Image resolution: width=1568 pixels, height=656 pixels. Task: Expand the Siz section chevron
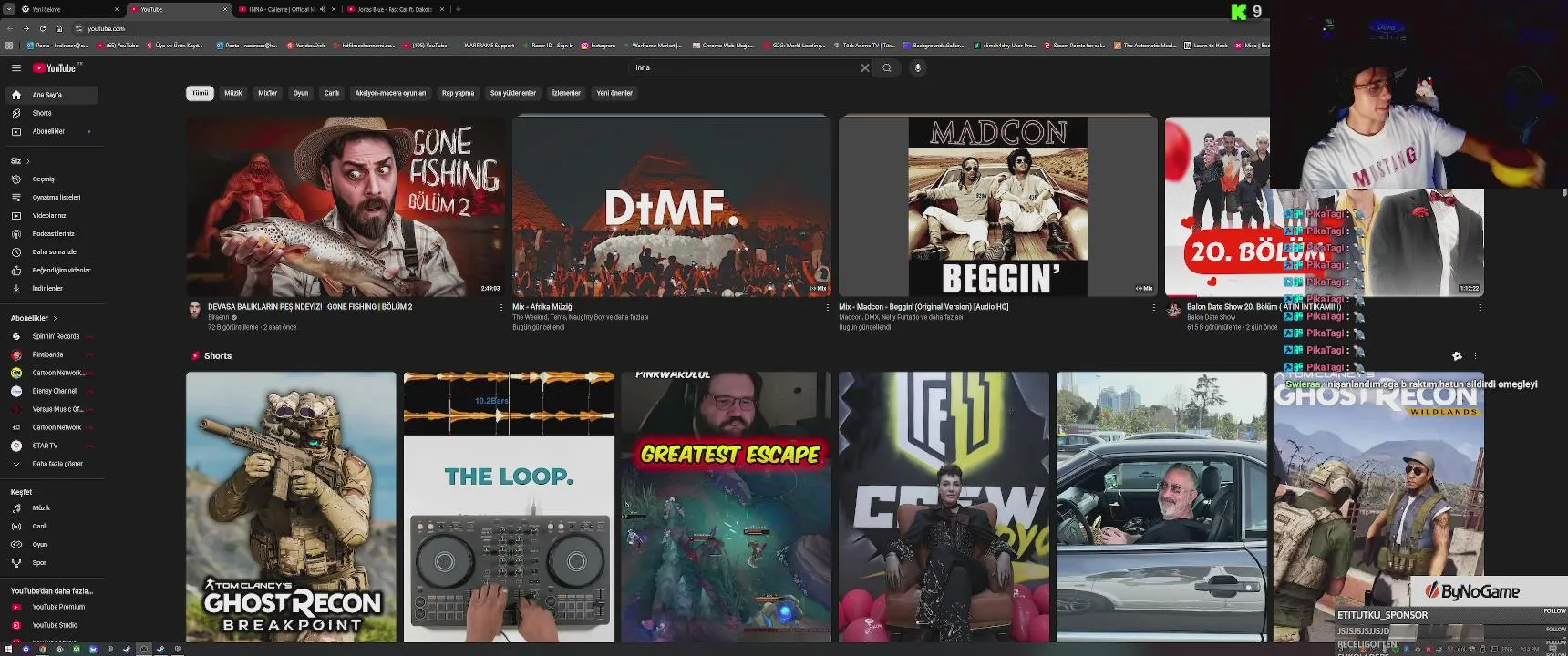28,161
